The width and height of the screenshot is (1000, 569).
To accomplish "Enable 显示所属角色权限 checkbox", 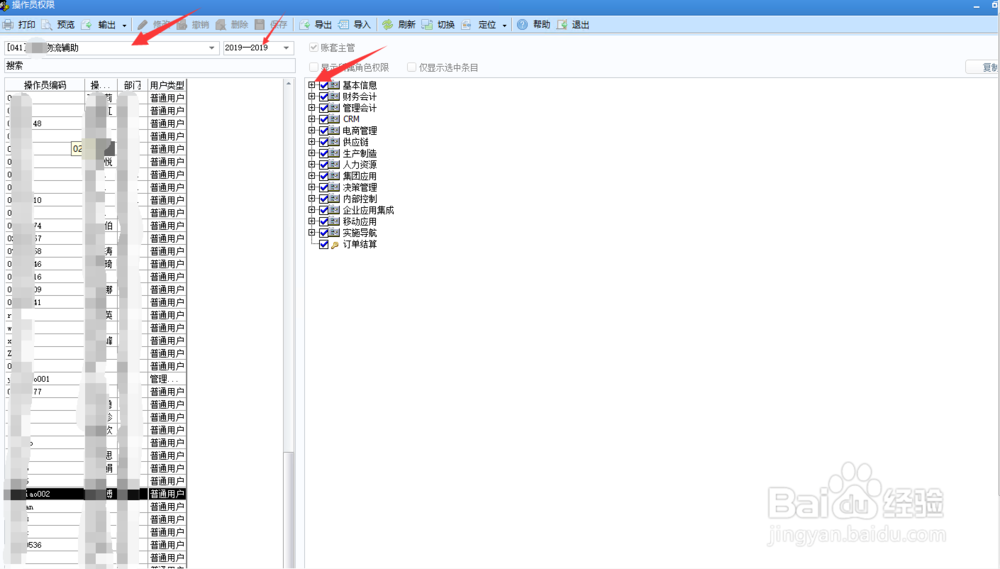I will coord(314,67).
